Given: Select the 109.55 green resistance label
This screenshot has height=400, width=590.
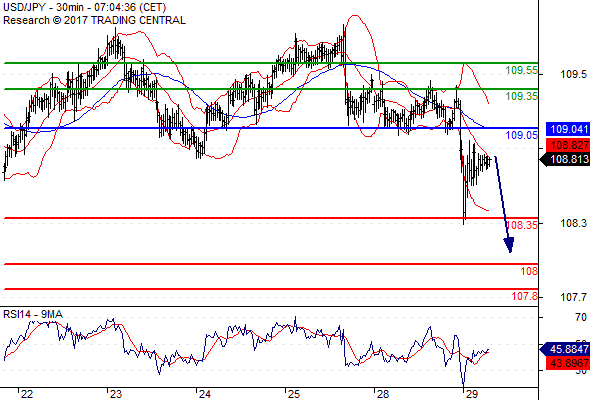Looking at the screenshot, I should (x=521, y=70).
